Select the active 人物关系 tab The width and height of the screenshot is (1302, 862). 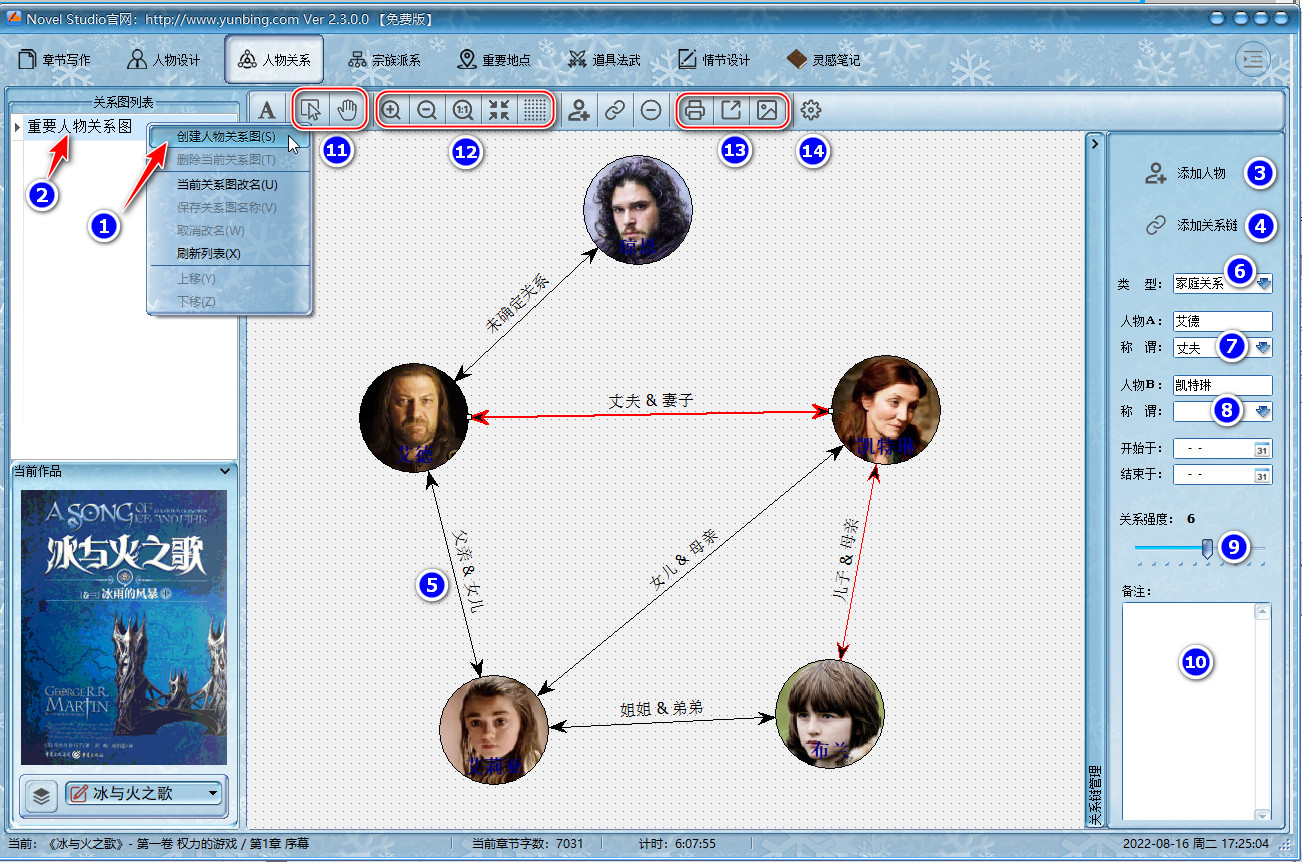tap(274, 60)
